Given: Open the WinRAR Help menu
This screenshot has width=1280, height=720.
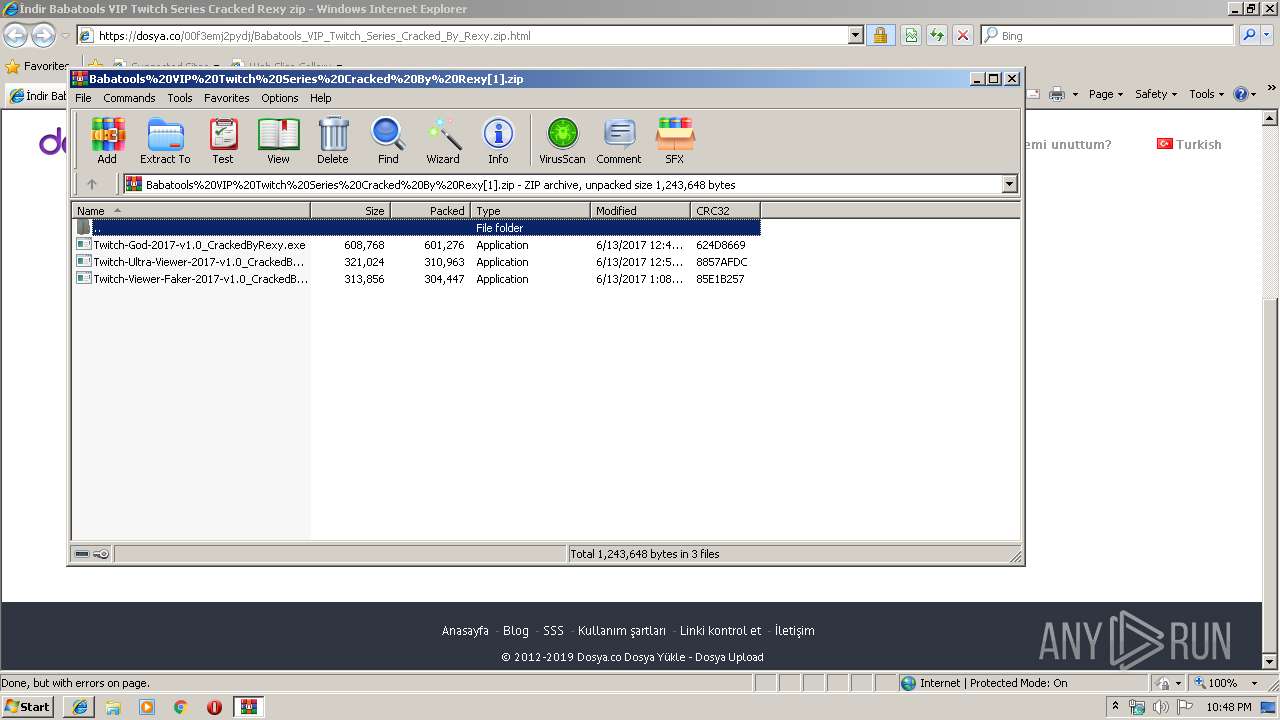Looking at the screenshot, I should [320, 98].
